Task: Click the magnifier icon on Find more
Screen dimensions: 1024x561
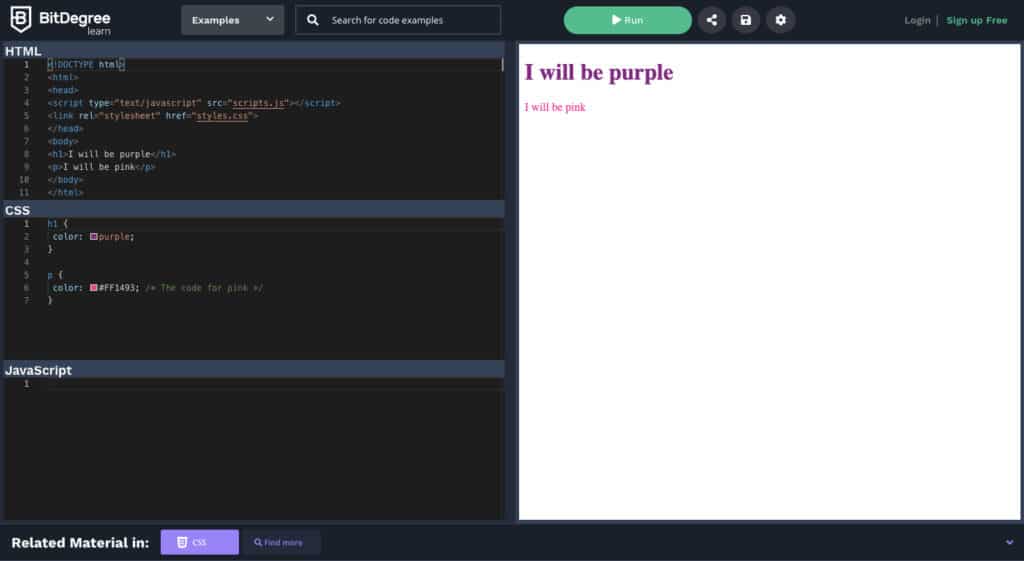Action: [x=258, y=543]
